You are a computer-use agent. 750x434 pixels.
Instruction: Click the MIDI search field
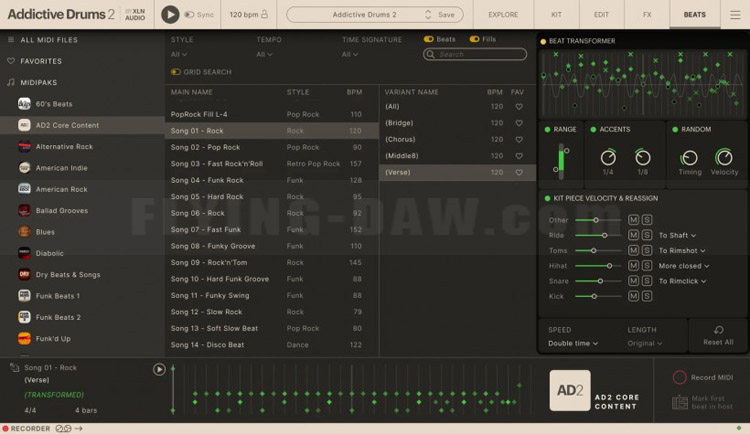point(475,54)
